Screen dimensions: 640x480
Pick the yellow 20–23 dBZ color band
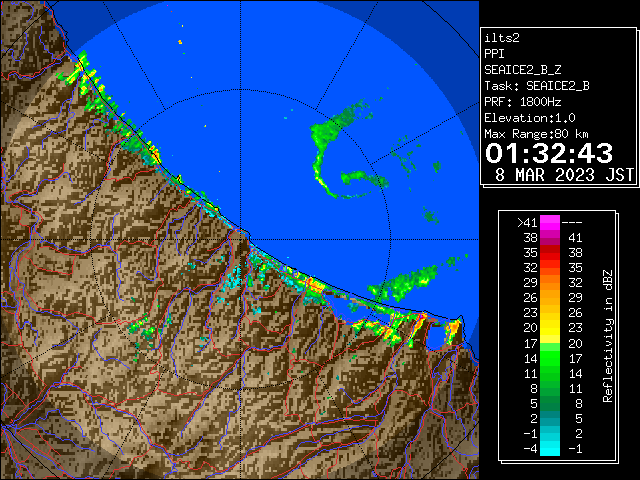tap(550, 328)
